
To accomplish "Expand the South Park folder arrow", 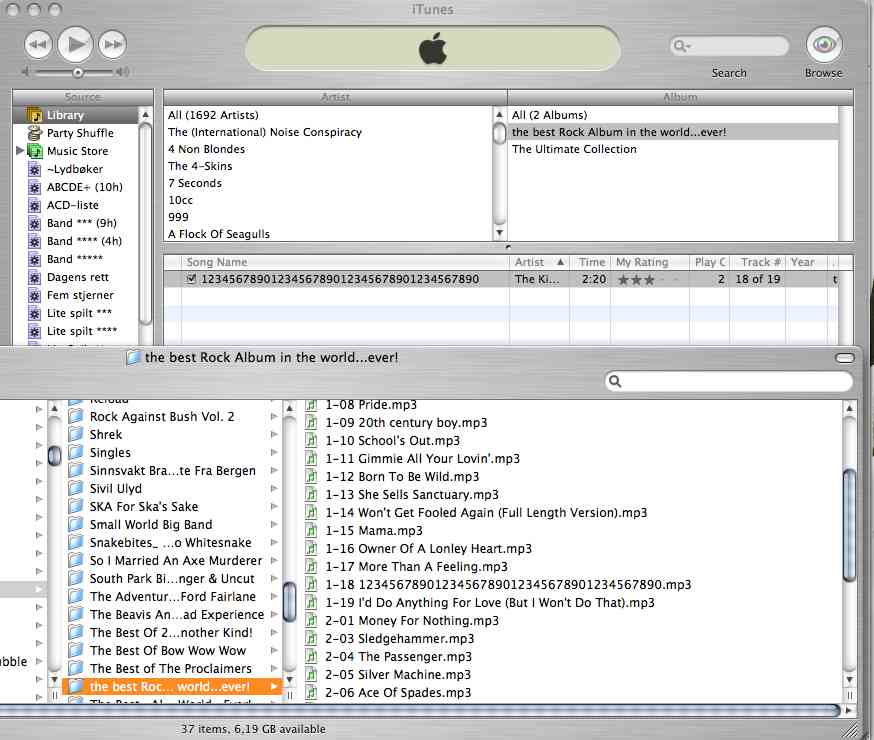I will click(x=274, y=578).
